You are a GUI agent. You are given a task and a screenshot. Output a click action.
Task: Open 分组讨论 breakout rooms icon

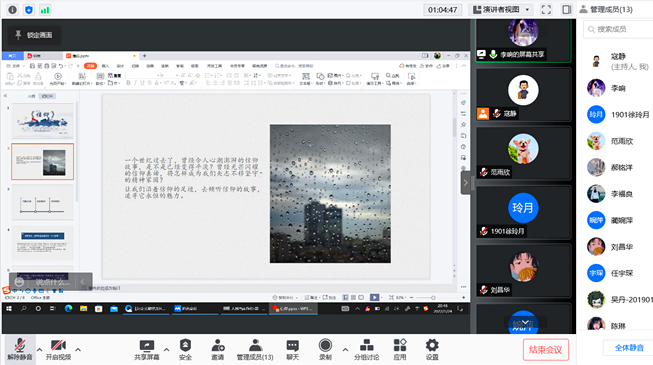coord(366,350)
